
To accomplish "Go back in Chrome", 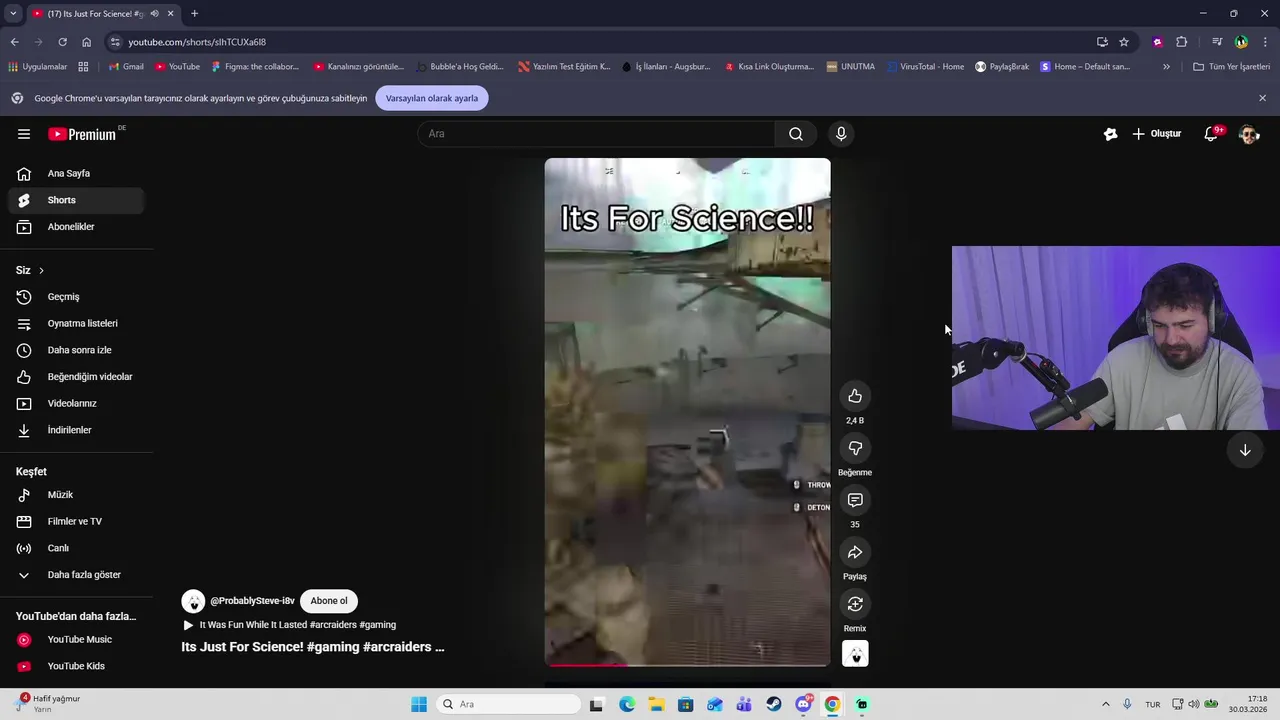I will (x=14, y=42).
